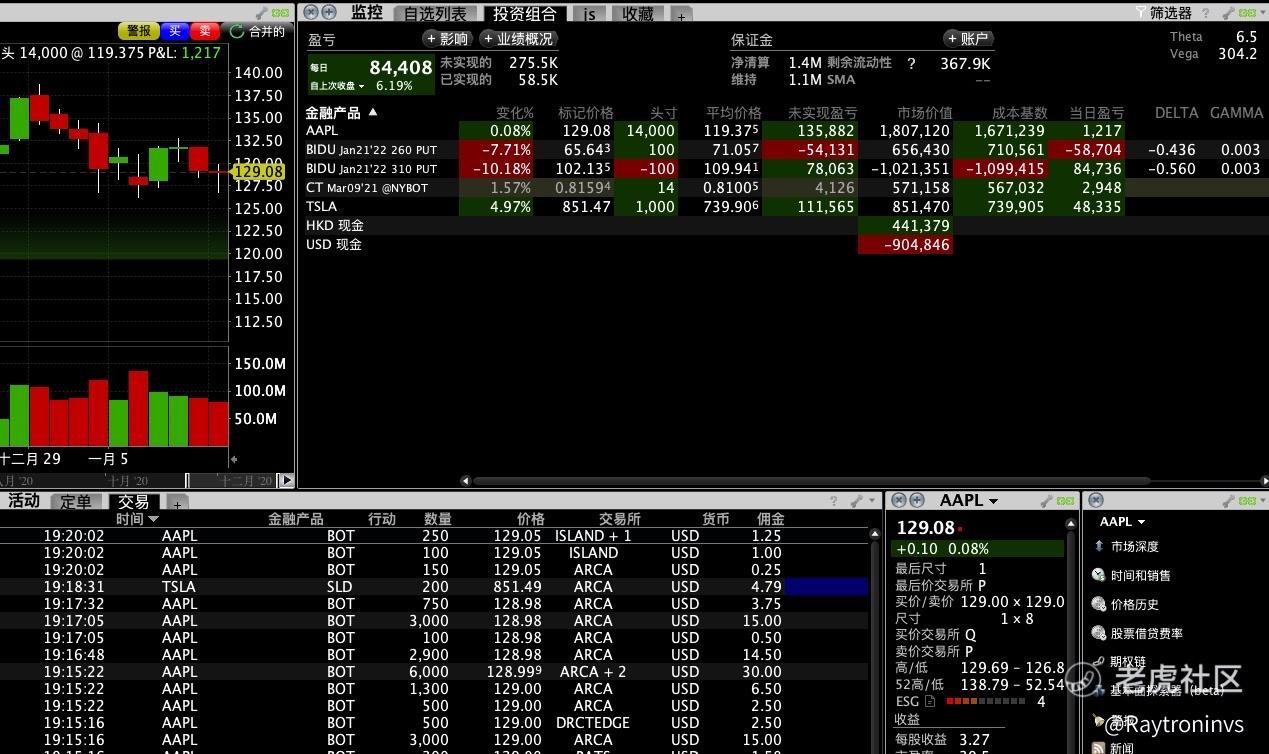This screenshot has height=754, width=1269.
Task: Expand the 业绩概况 performance section
Action: coord(518,39)
